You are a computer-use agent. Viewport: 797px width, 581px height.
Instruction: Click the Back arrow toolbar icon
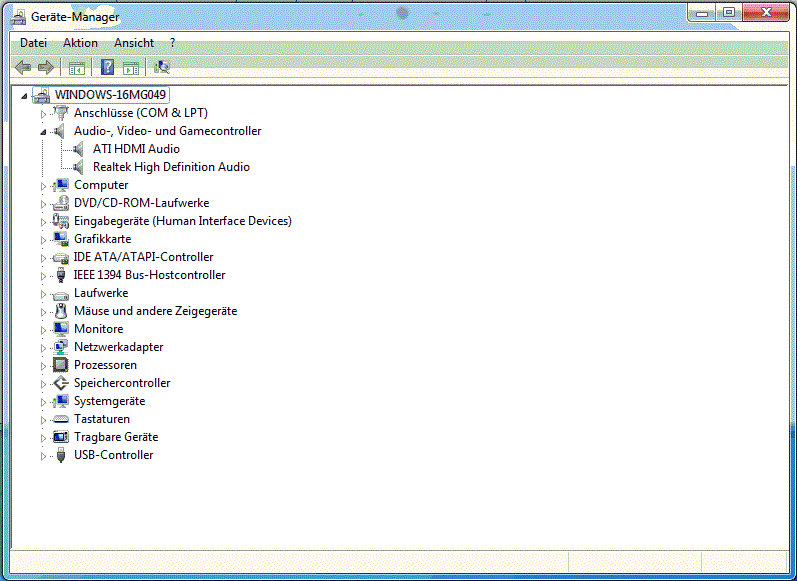23,67
